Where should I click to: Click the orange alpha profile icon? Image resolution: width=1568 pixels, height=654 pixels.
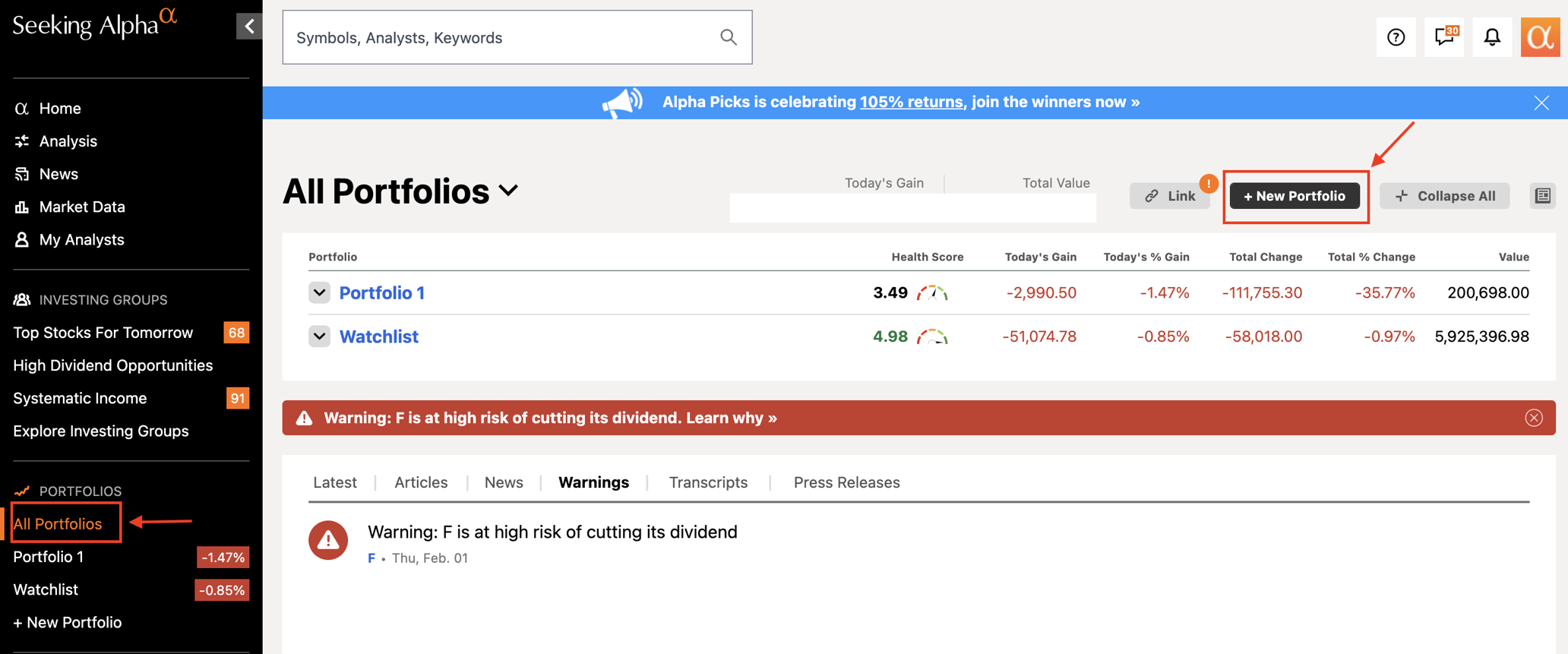click(x=1540, y=37)
